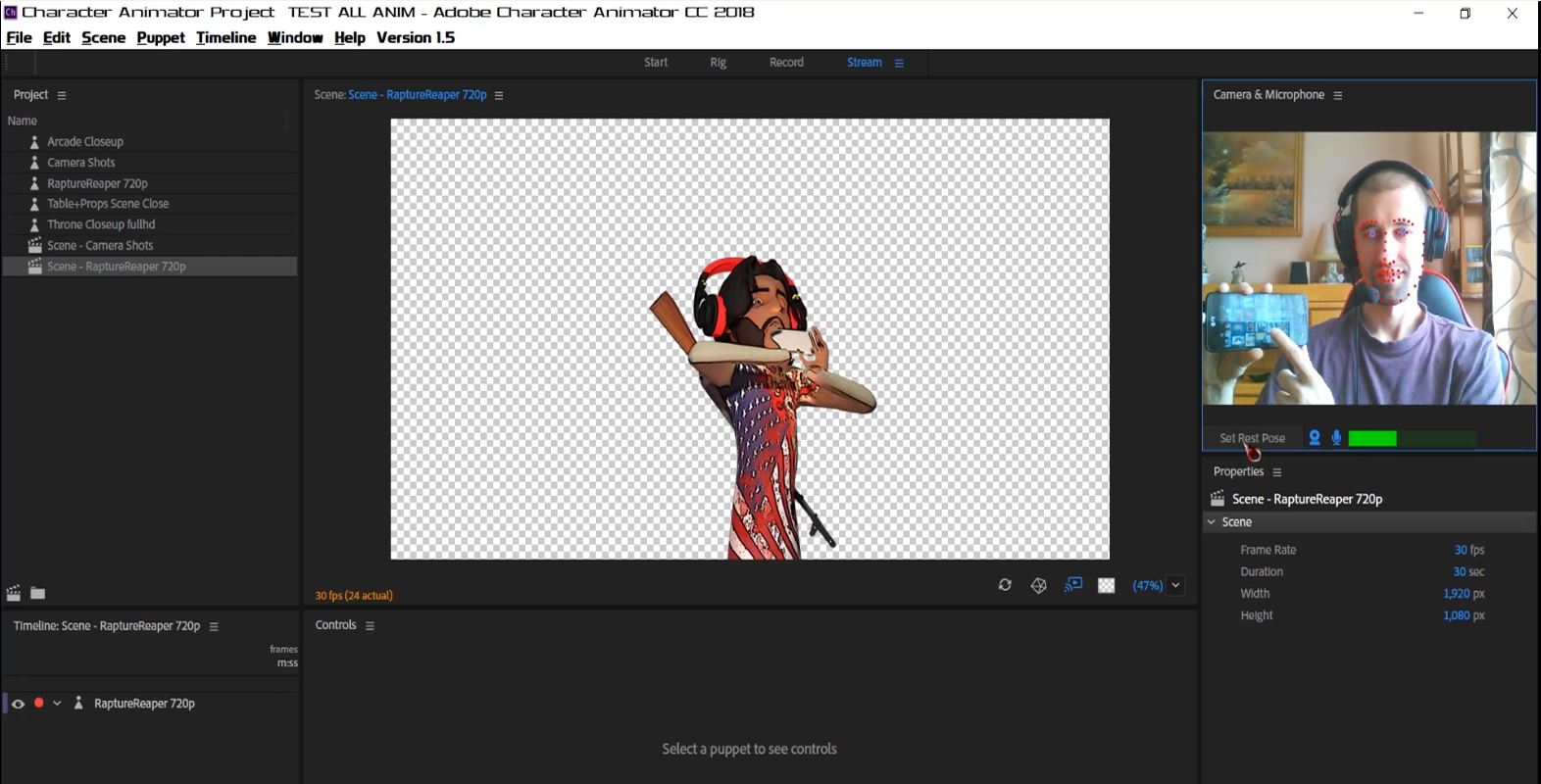Open the Timeline menu
This screenshot has height=784, width=1541.
[x=225, y=37]
